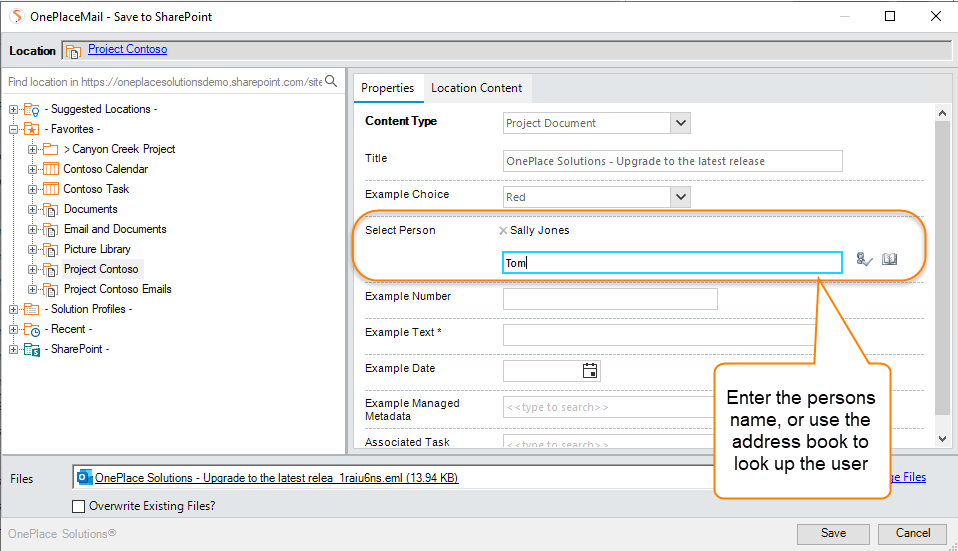Remove Sally Jones using the X icon
The height and width of the screenshot is (551, 958).
point(503,230)
